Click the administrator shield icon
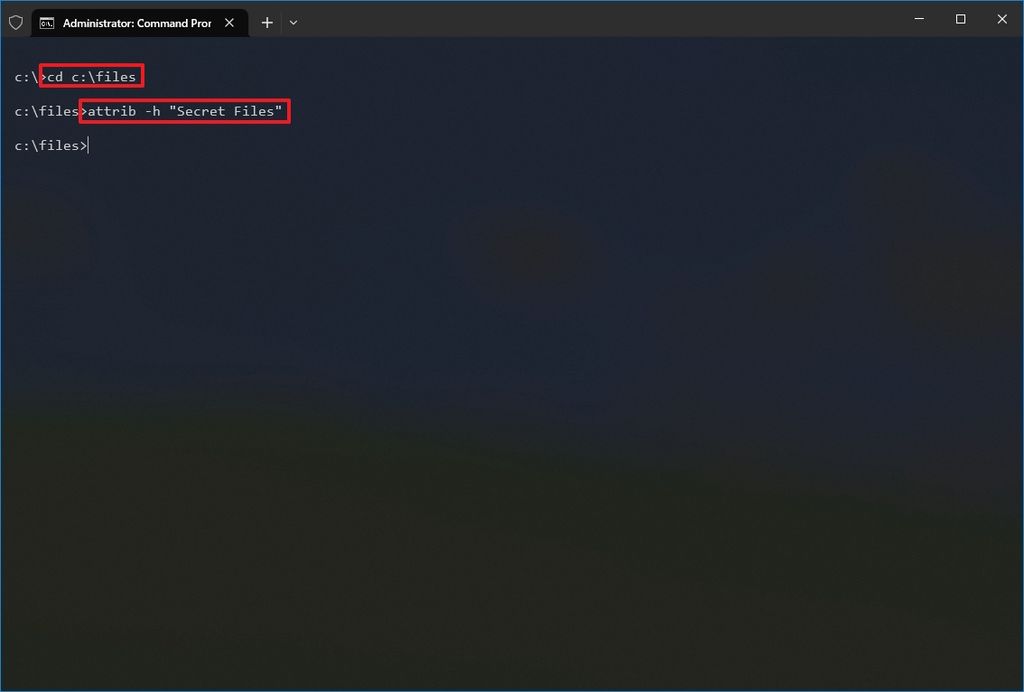 pos(16,23)
